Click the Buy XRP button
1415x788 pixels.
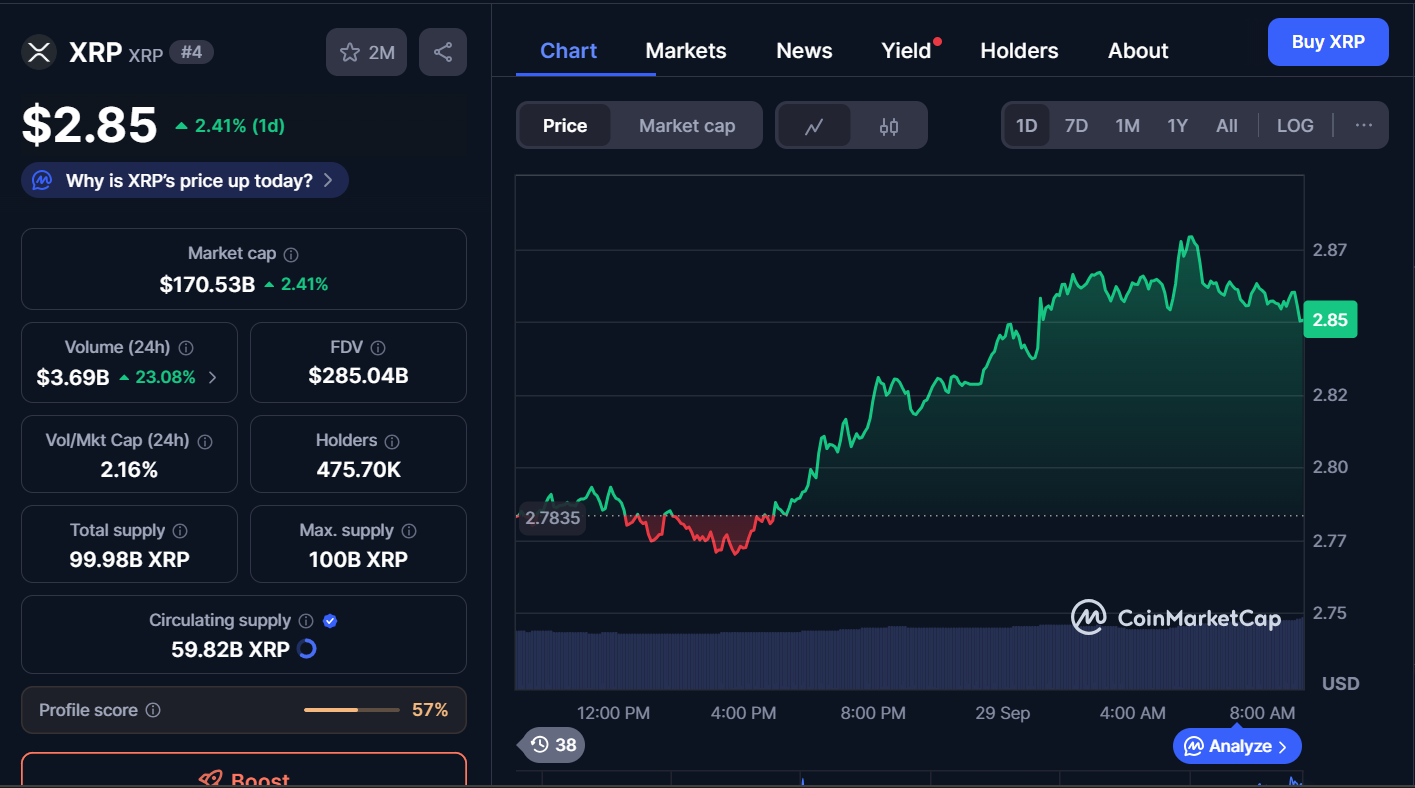1328,42
